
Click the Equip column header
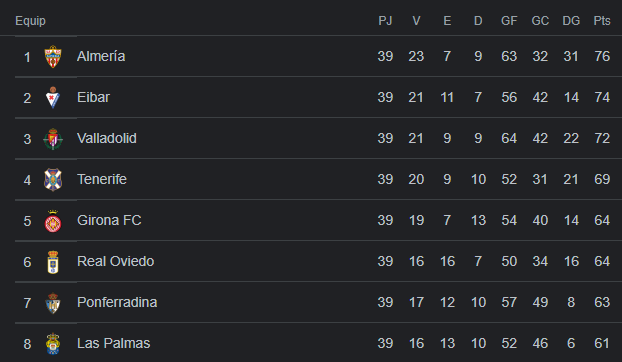click(30, 21)
